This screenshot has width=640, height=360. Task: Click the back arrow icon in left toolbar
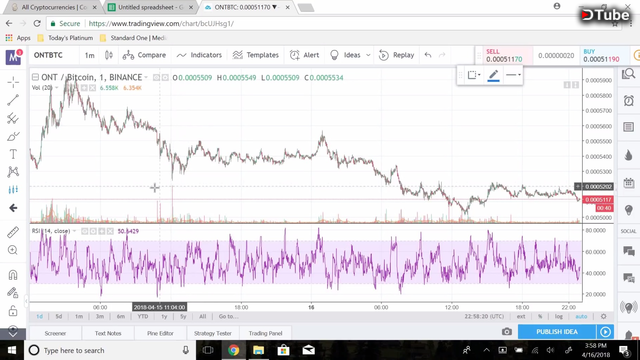13,208
